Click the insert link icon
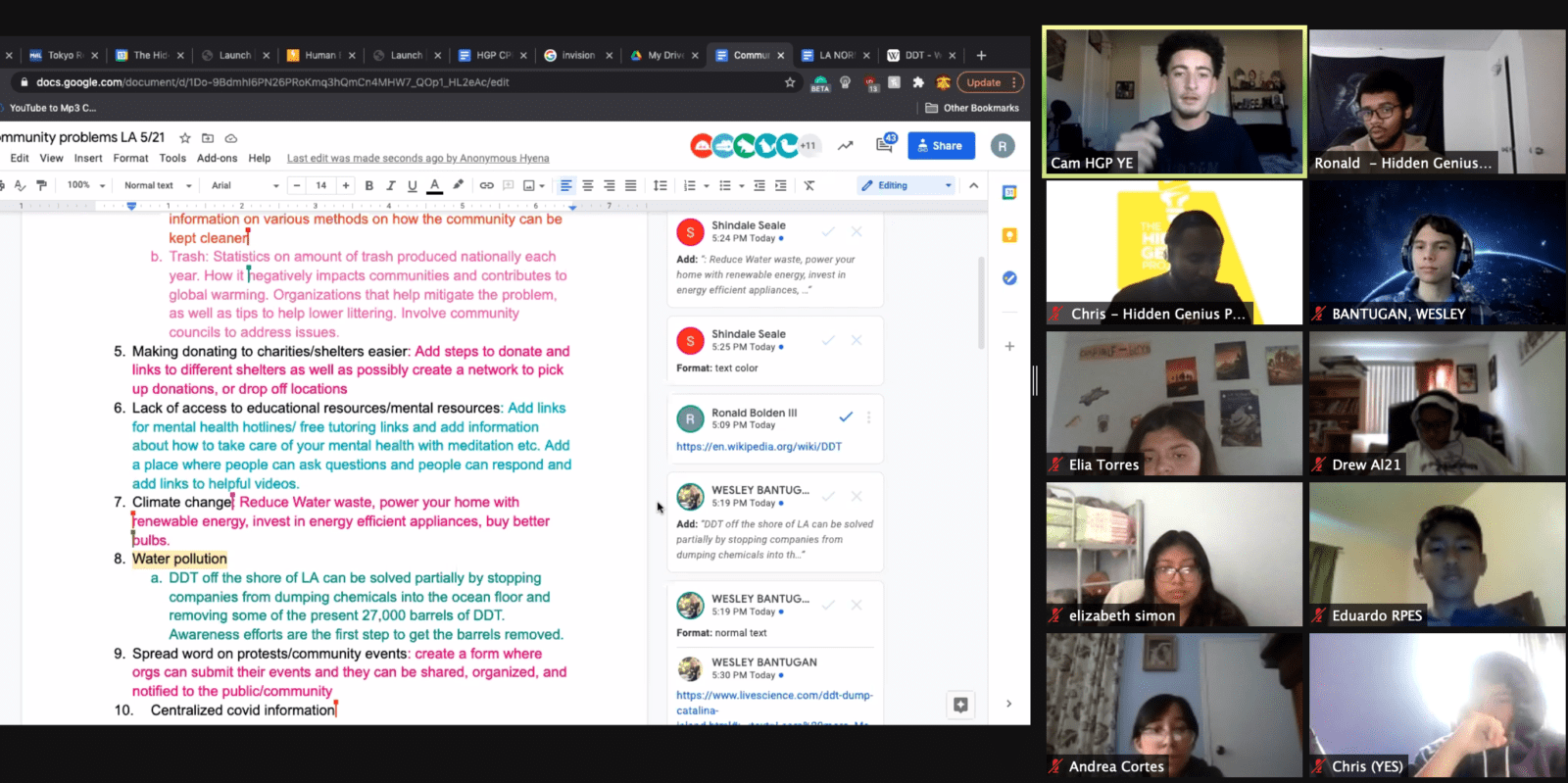 [x=486, y=185]
